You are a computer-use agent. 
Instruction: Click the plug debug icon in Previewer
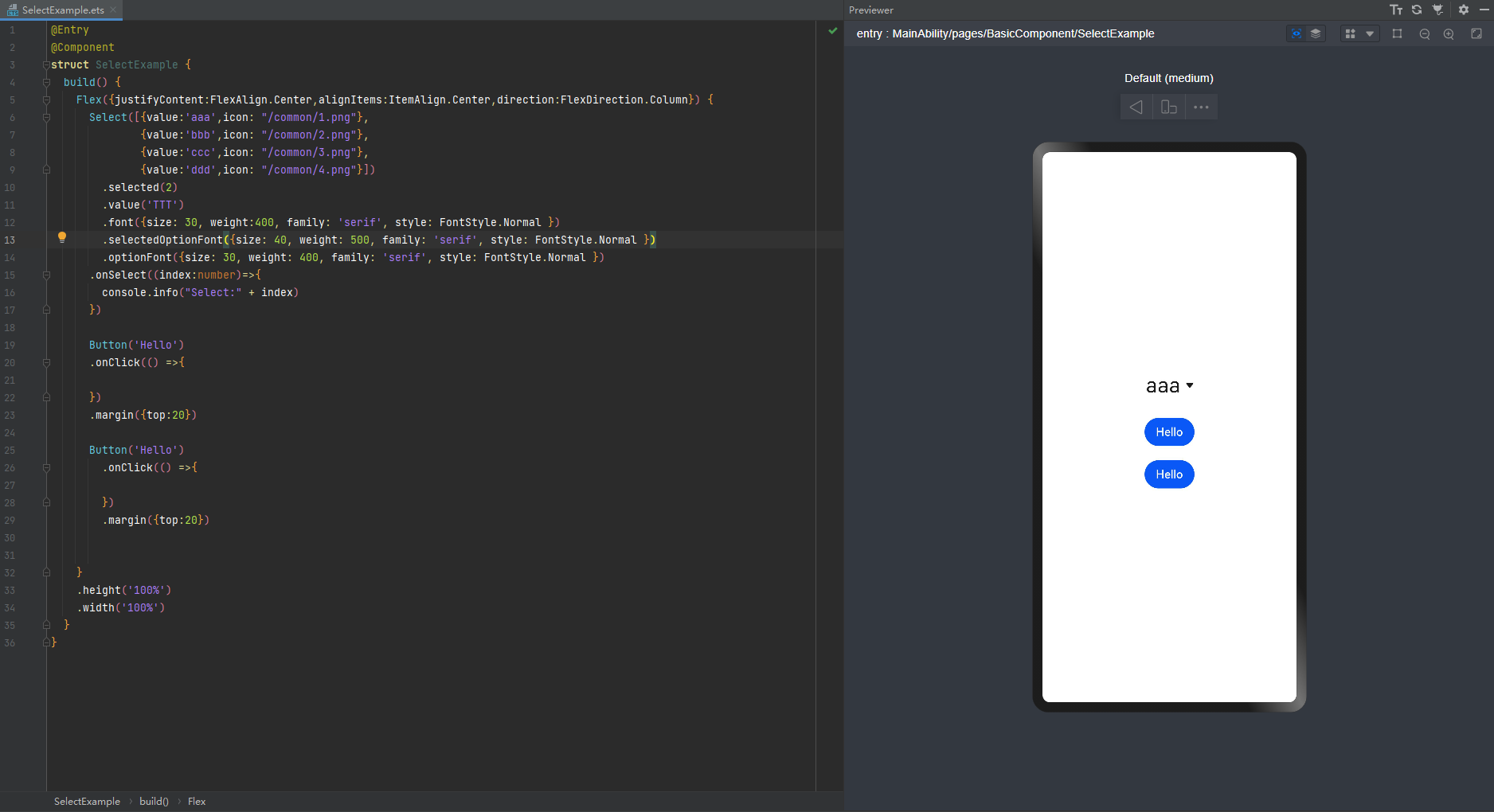pyautogui.click(x=1437, y=10)
